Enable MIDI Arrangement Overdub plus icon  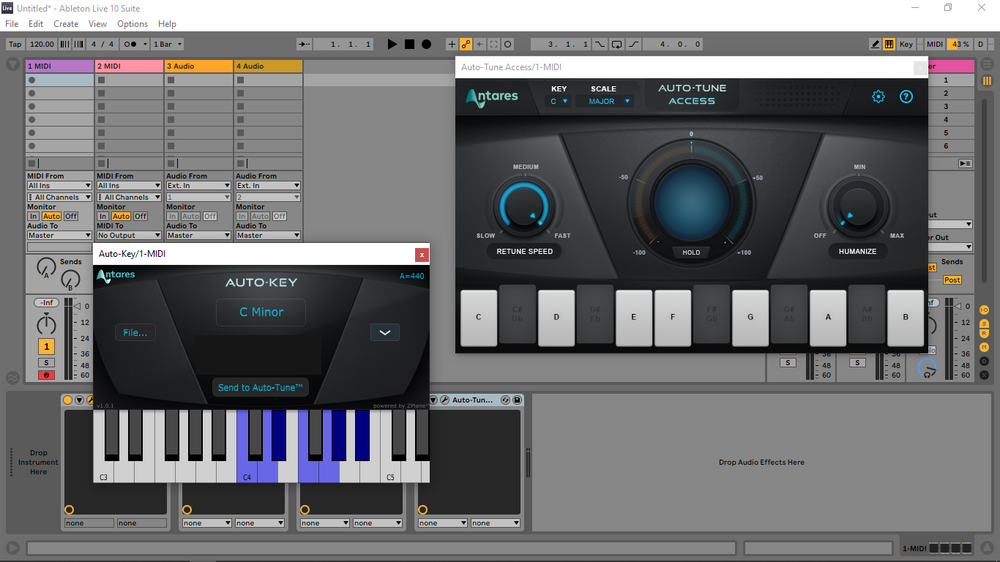452,44
